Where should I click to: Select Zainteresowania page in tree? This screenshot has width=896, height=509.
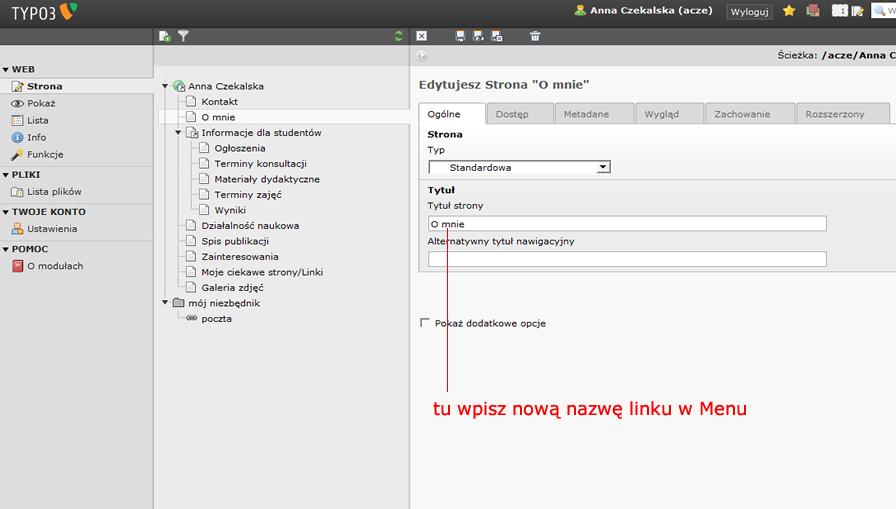pyautogui.click(x=240, y=256)
